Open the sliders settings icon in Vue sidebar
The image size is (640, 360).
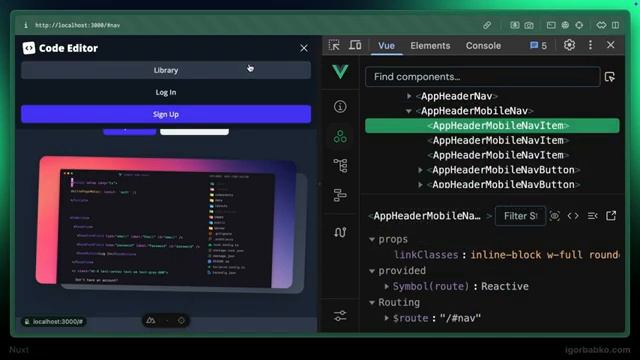point(340,316)
